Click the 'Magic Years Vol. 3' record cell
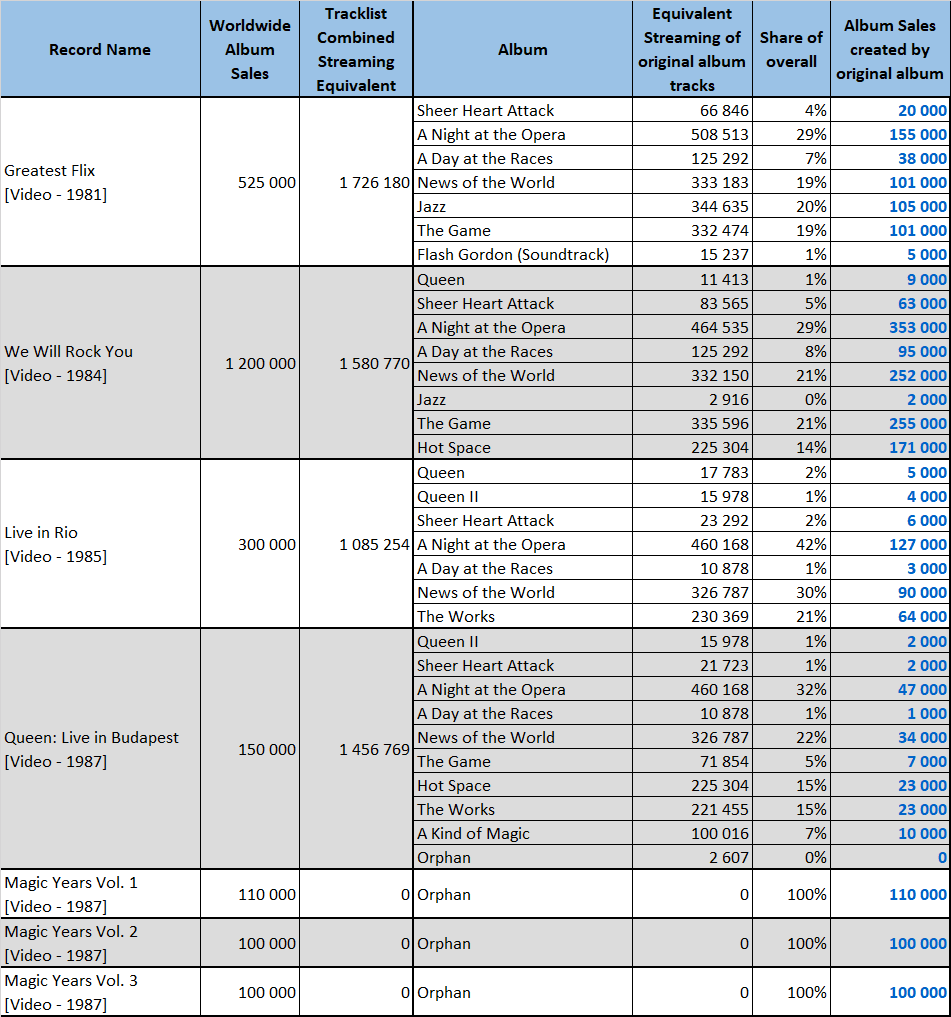 (100, 992)
